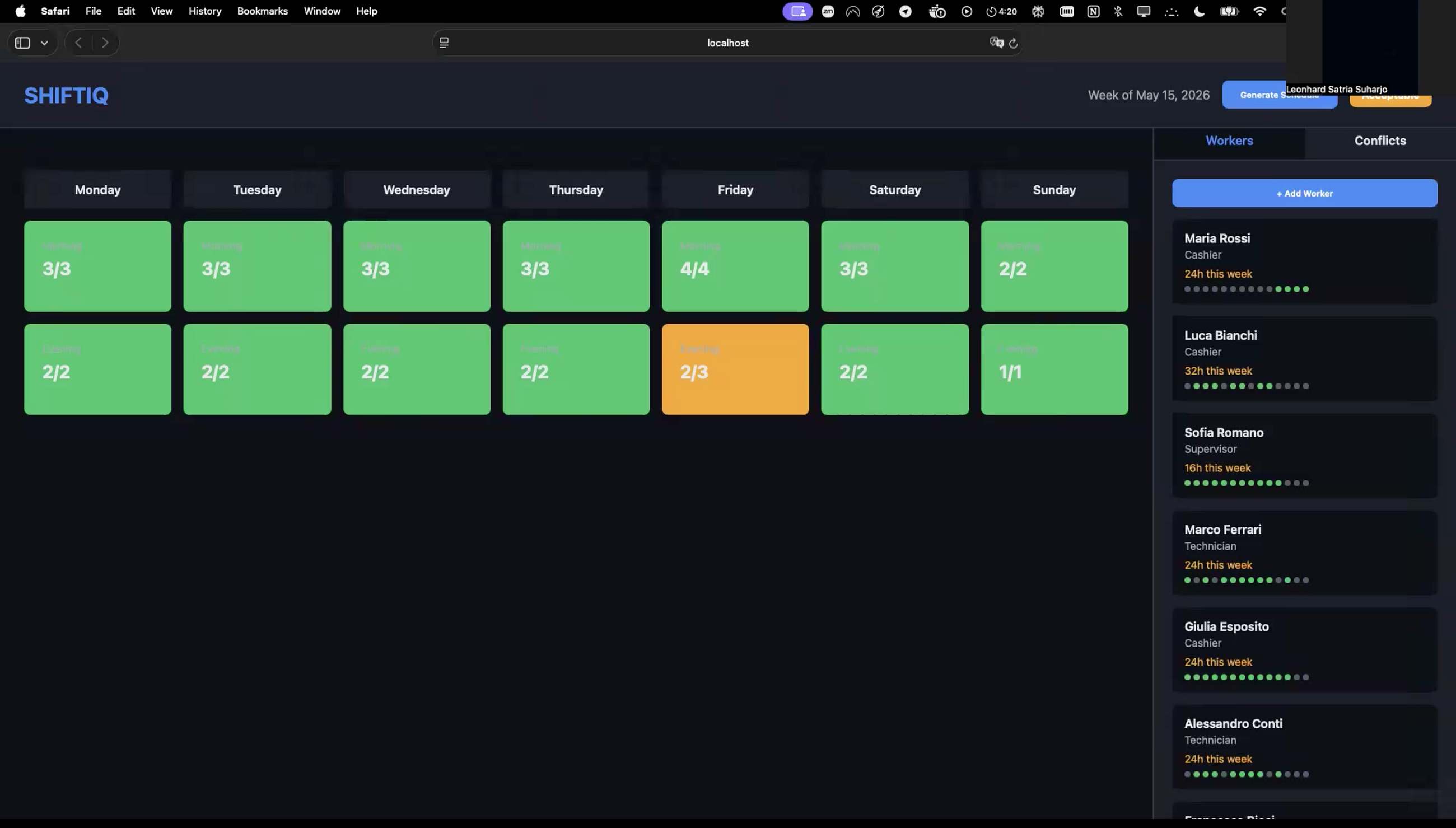This screenshot has width=1456, height=828.
Task: Reload the localhost page
Action: click(x=1014, y=43)
